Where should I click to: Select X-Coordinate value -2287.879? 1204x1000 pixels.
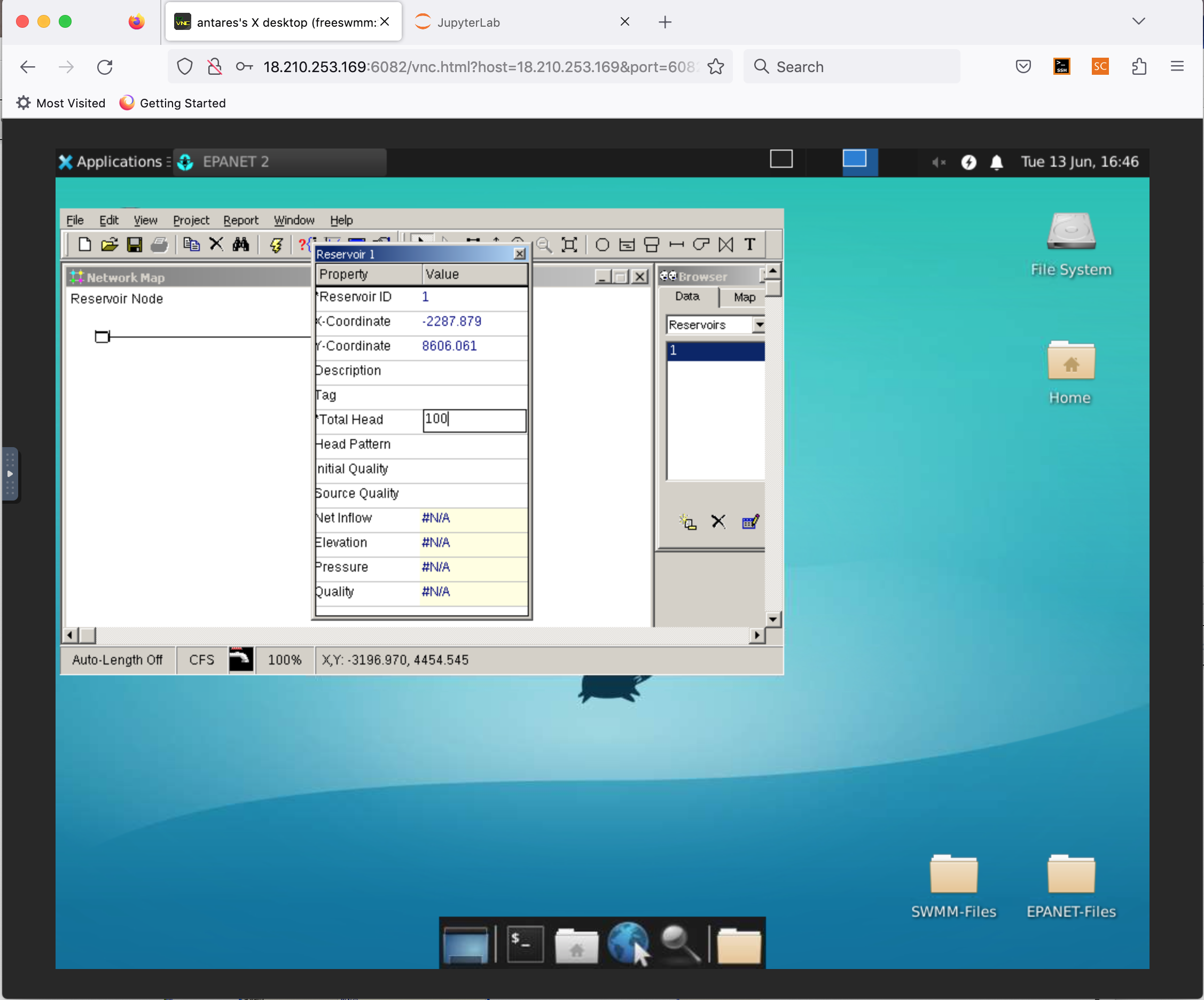(x=452, y=321)
